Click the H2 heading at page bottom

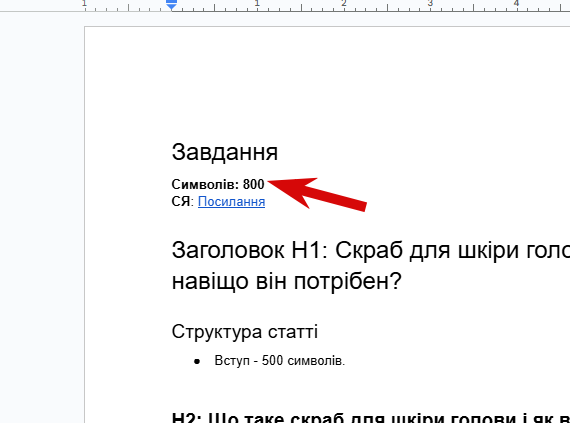370,417
